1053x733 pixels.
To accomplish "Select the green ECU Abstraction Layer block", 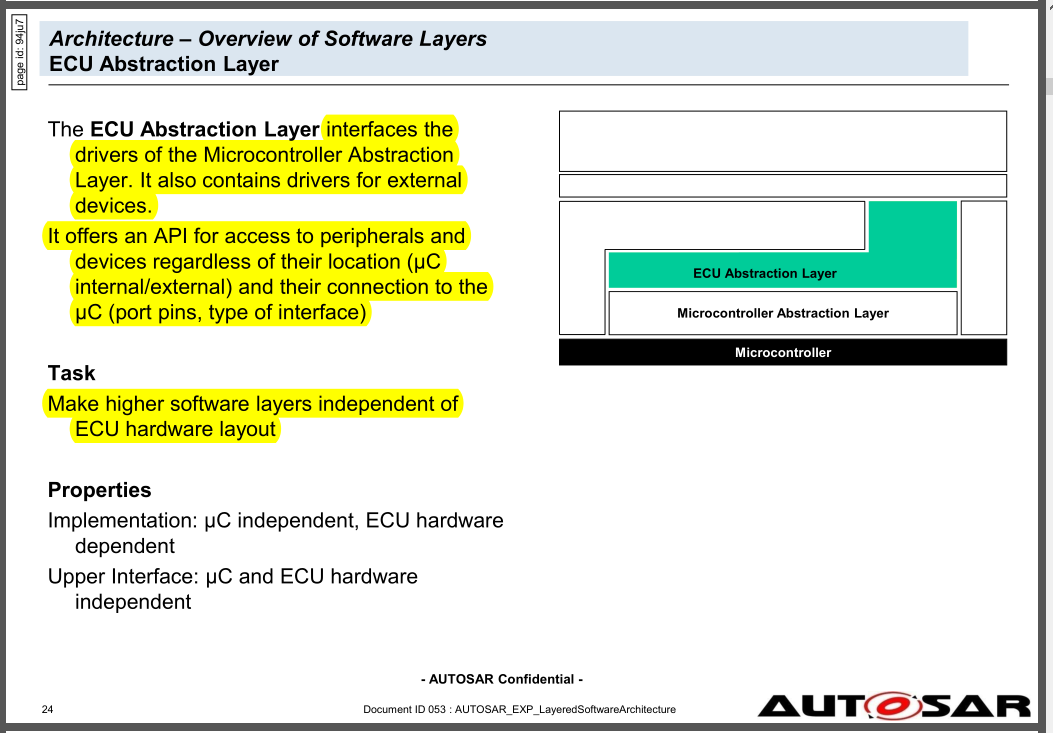I will [782, 272].
